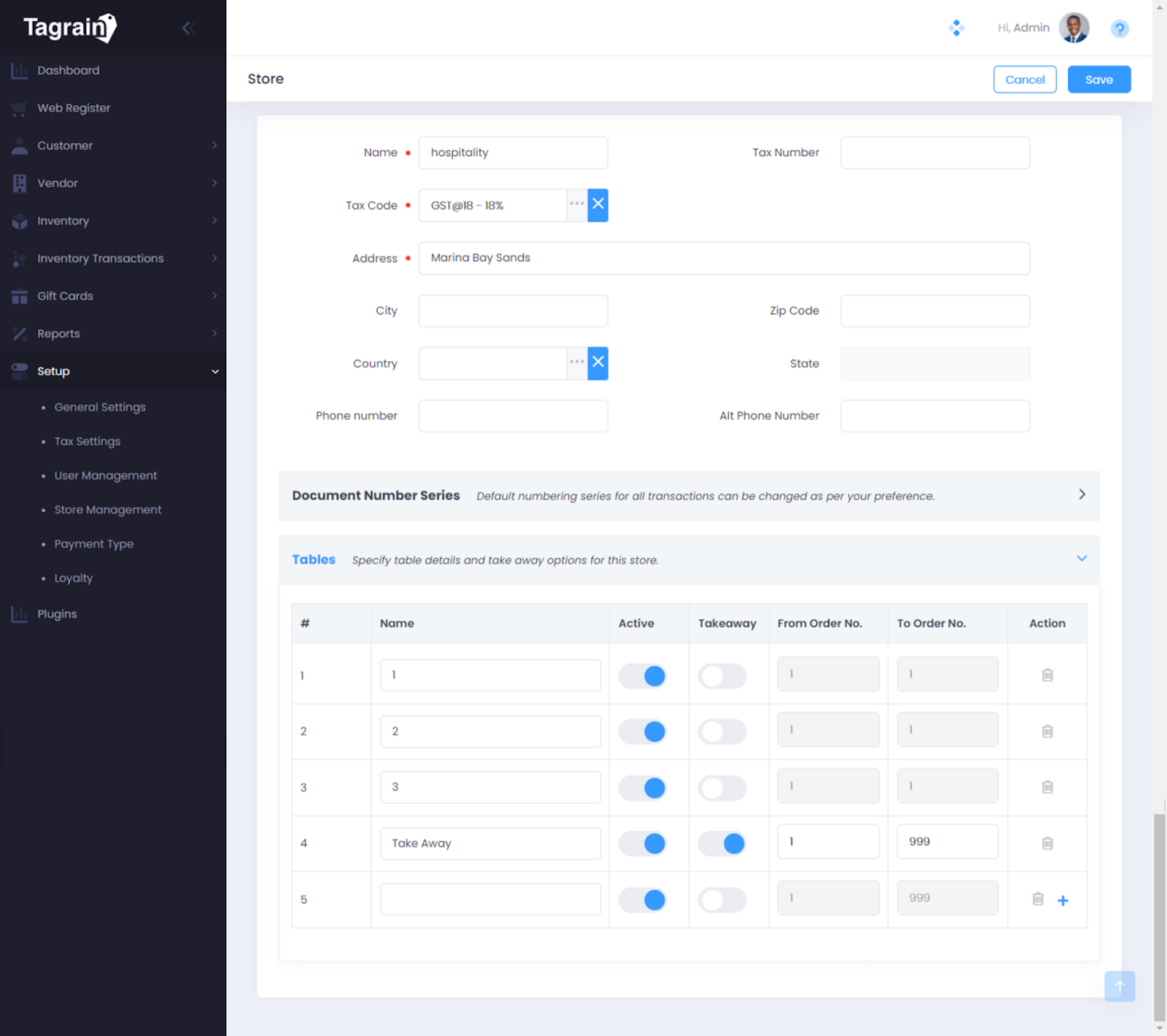Open Tax Code lookup ellipsis button
Image resolution: width=1167 pixels, height=1036 pixels.
577,205
